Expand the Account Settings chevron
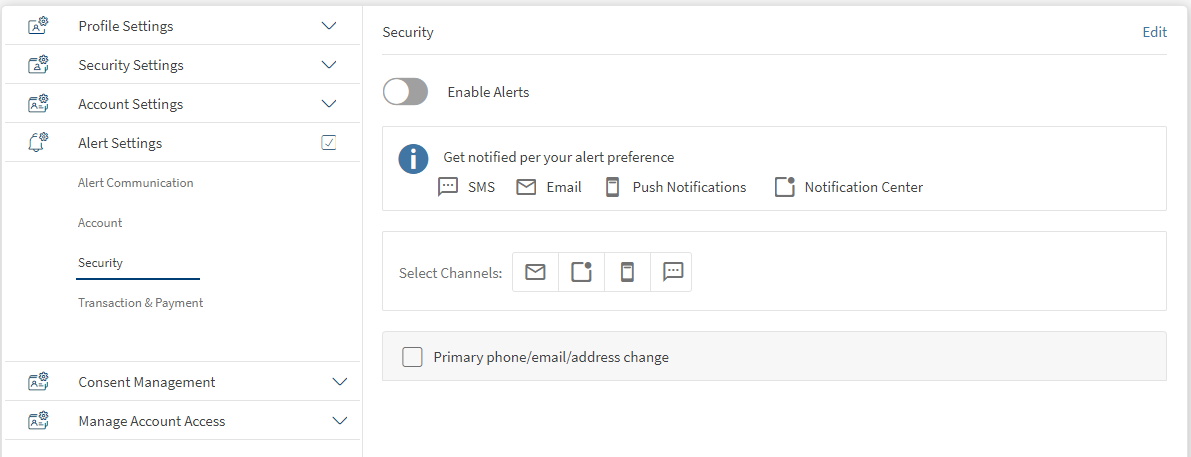This screenshot has height=457, width=1191. pos(328,104)
